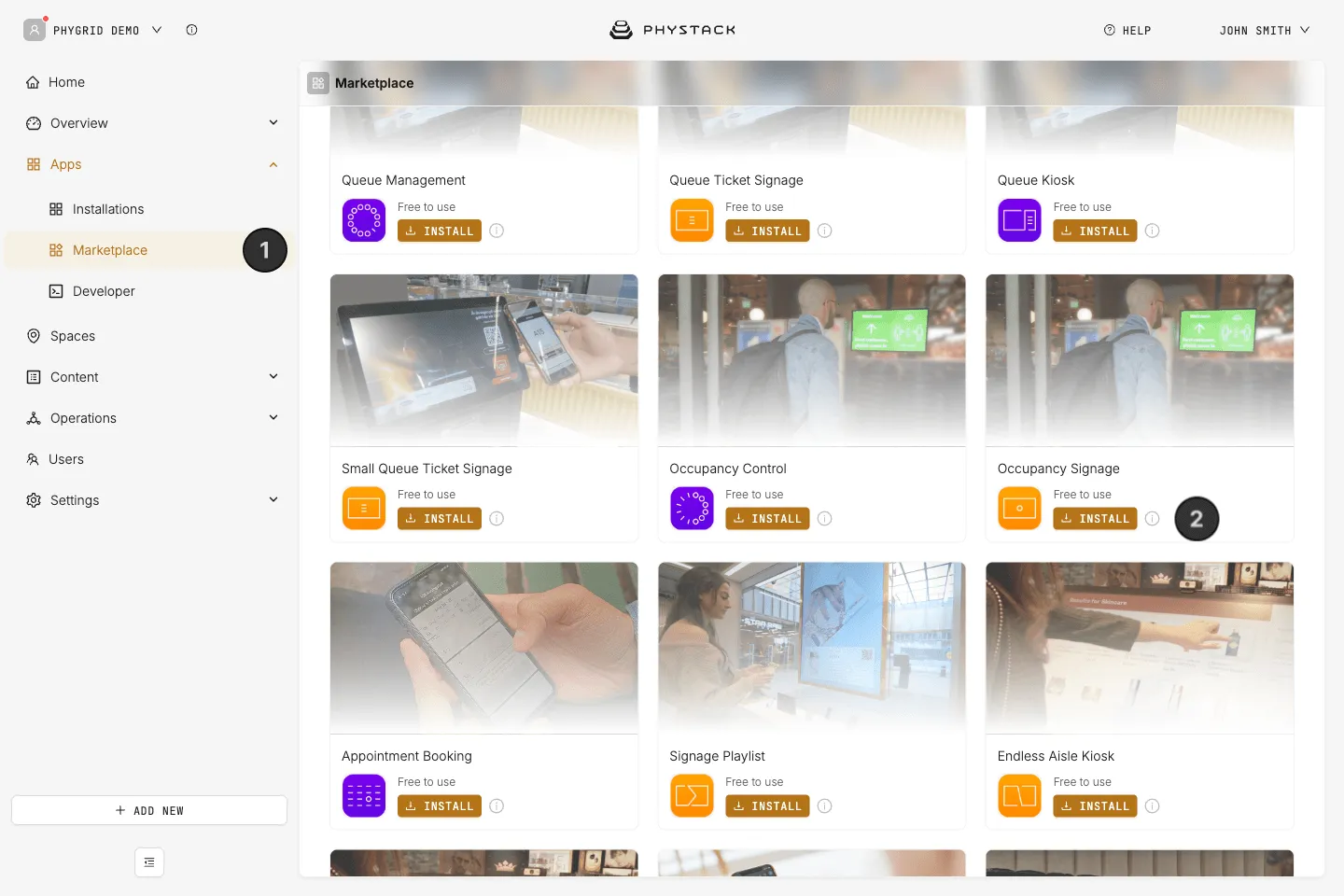Install the Queue Management app
1344x896 pixels.
(x=440, y=231)
